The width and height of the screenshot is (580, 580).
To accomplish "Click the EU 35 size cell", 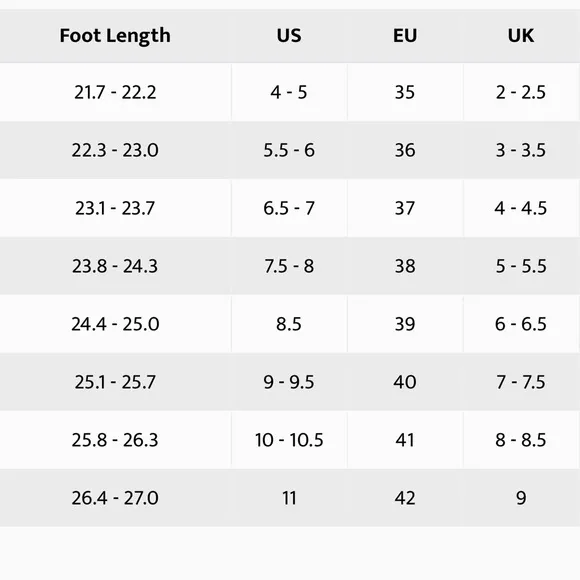I will (x=405, y=92).
